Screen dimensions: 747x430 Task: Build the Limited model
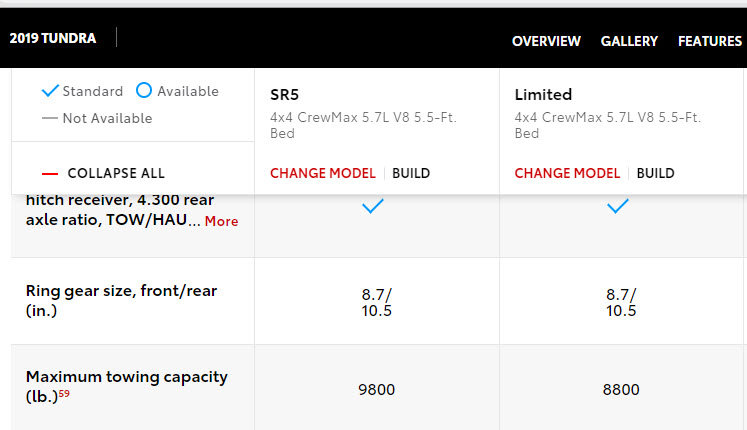656,173
